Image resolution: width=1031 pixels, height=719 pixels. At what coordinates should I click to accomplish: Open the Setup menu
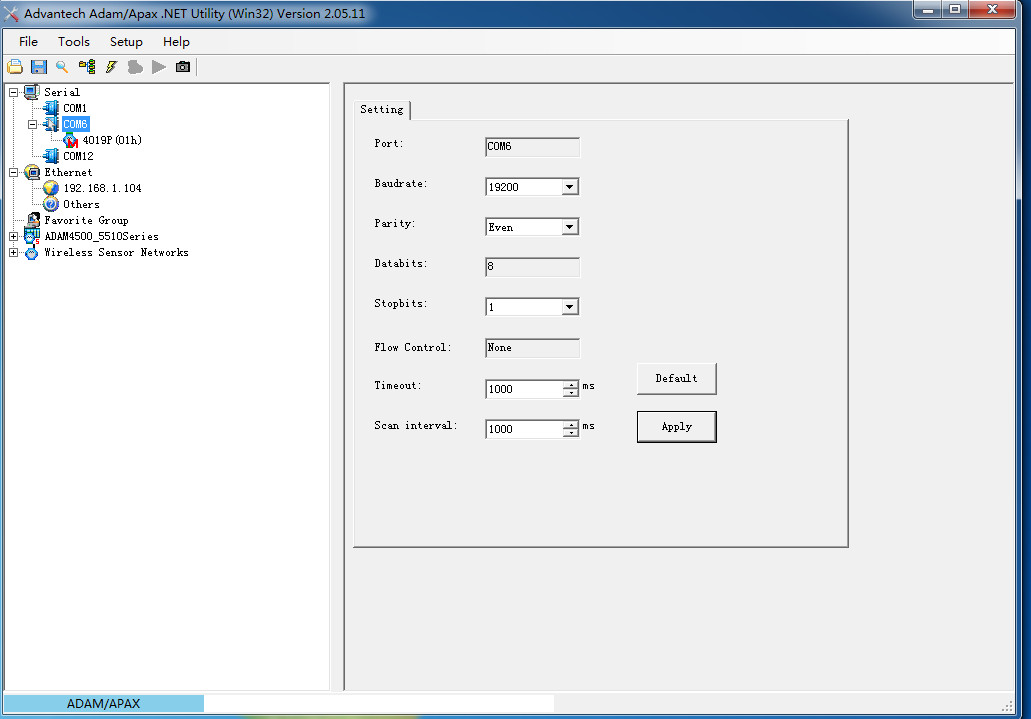pos(126,41)
